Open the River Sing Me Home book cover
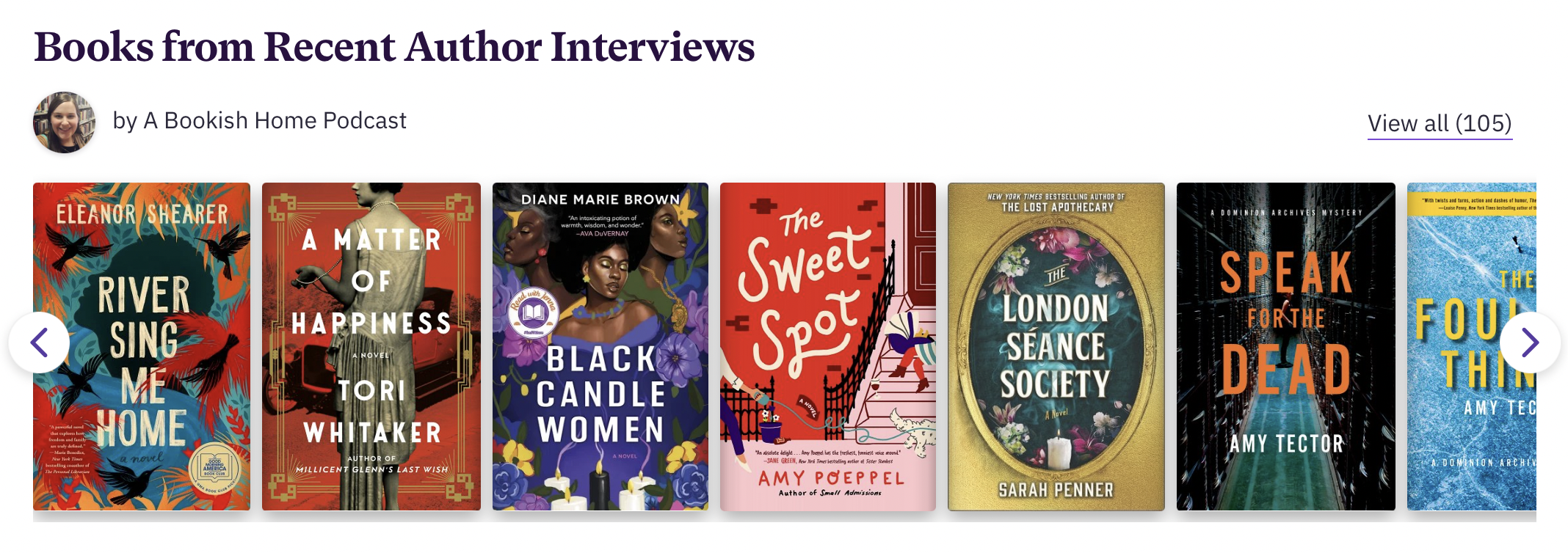Viewport: 1568px width, 553px height. (142, 346)
